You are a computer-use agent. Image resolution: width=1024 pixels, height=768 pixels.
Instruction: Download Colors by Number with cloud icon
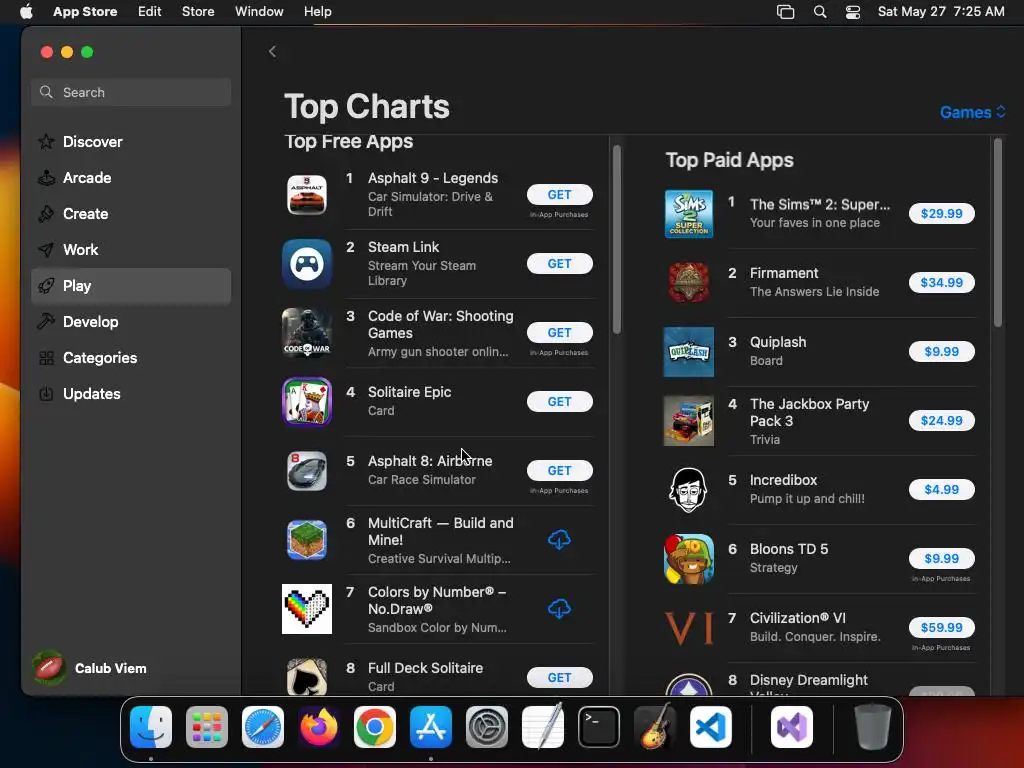tap(559, 609)
